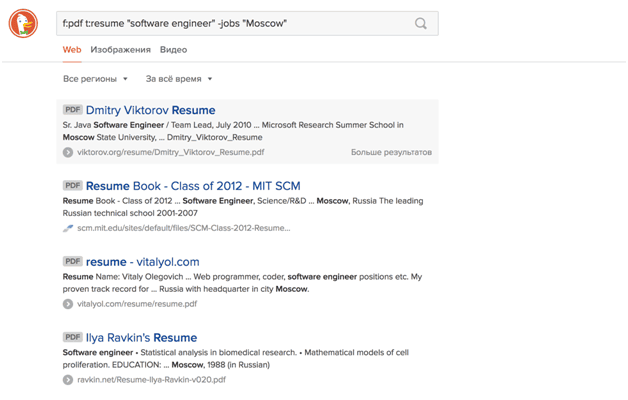This screenshot has width=628, height=400.
Task: Select the Web results tab
Action: (72, 49)
